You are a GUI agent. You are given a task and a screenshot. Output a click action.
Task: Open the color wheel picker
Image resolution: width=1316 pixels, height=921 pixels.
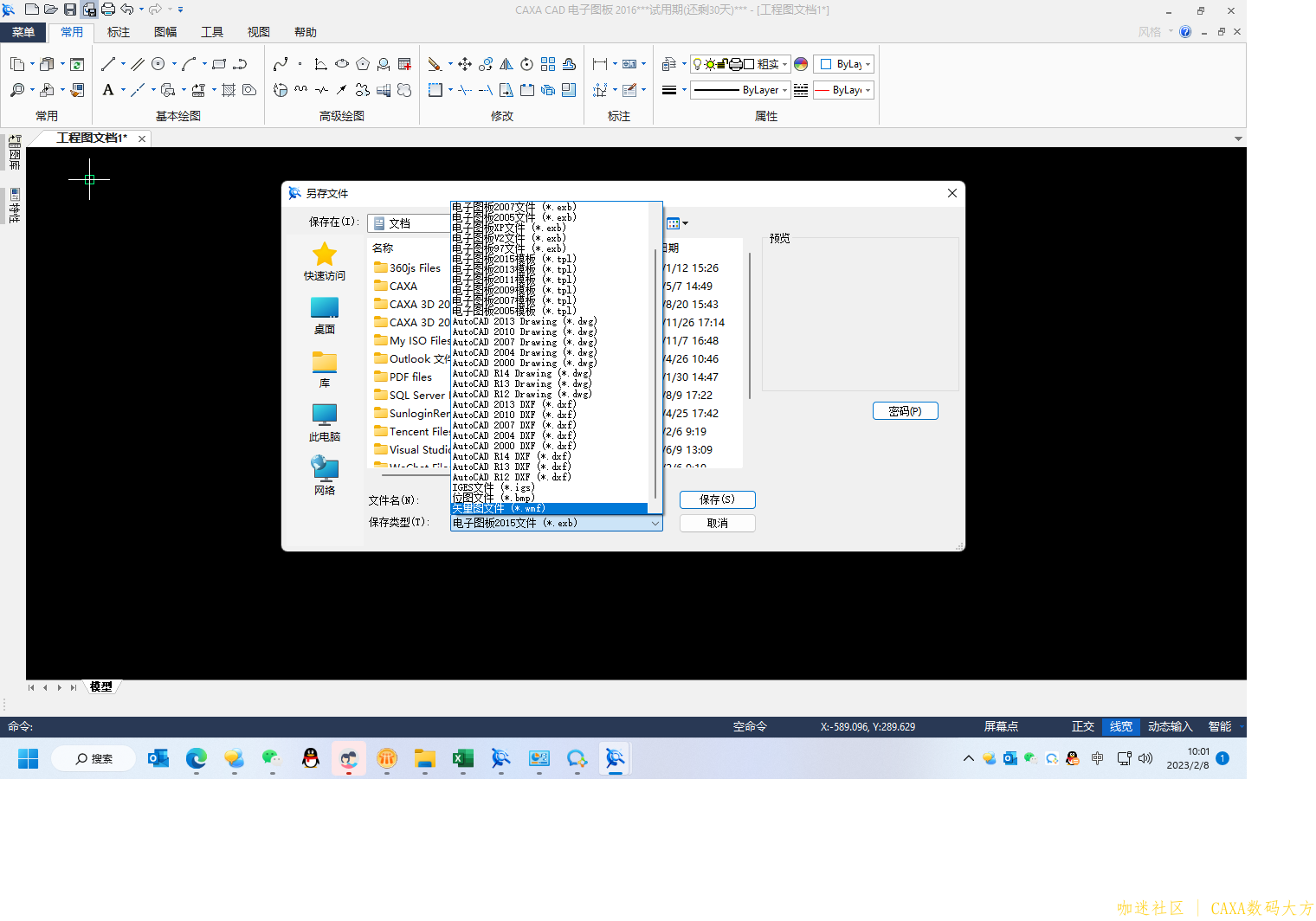pyautogui.click(x=801, y=64)
